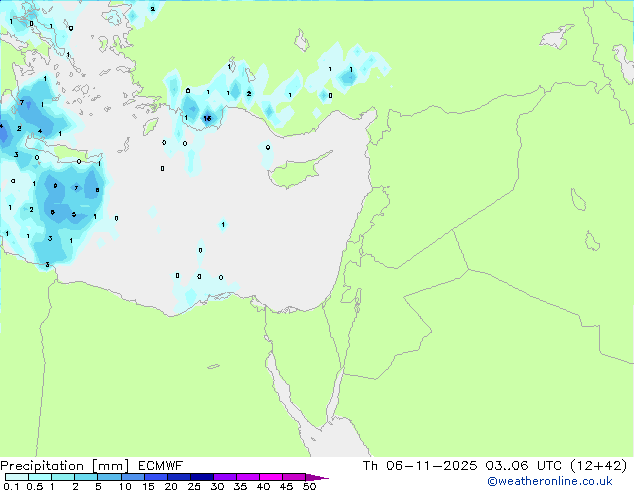Click the 0.1–0.5 mm legend color swatch

(17, 477)
